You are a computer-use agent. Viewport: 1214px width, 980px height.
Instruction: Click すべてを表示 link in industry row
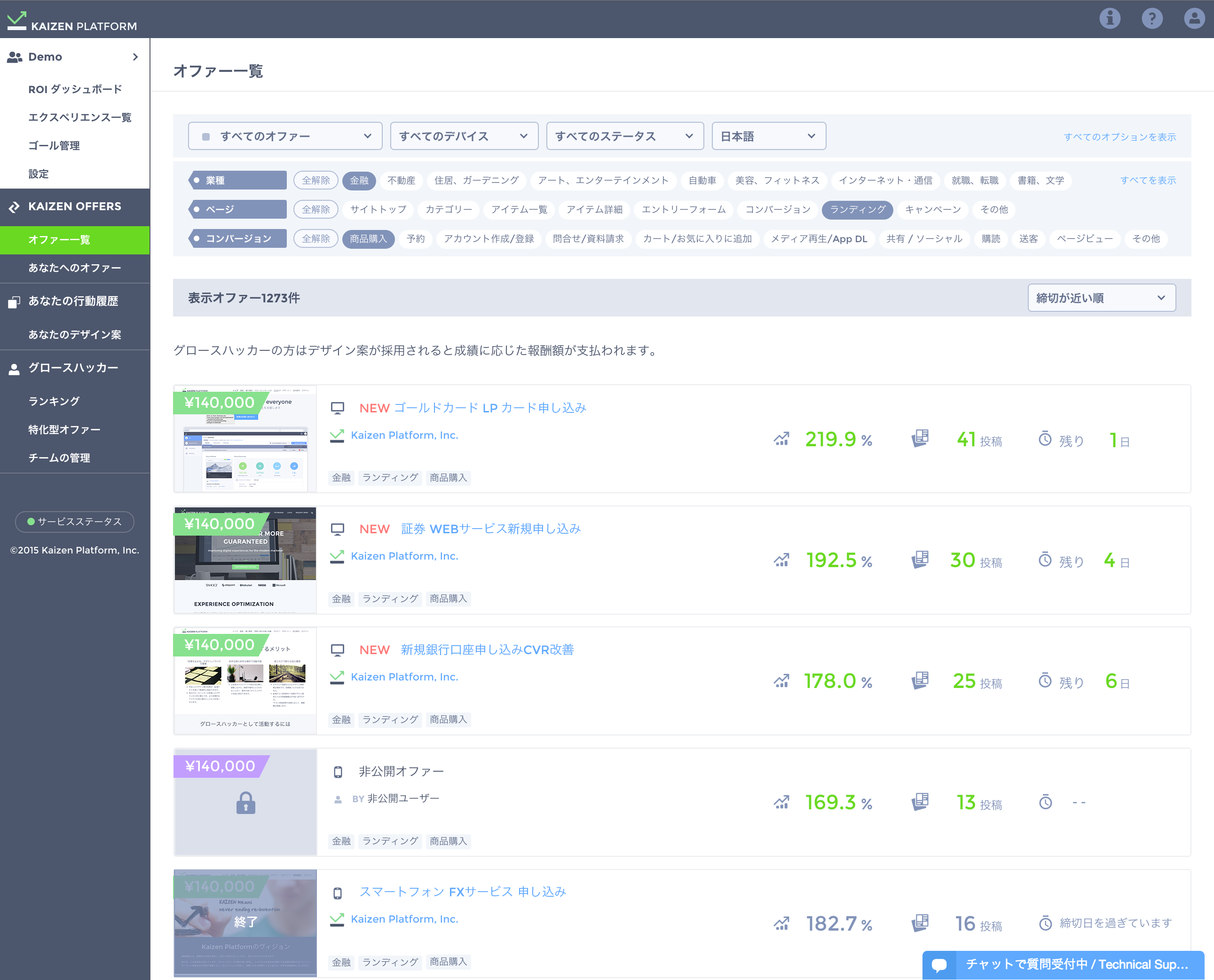[1148, 181]
